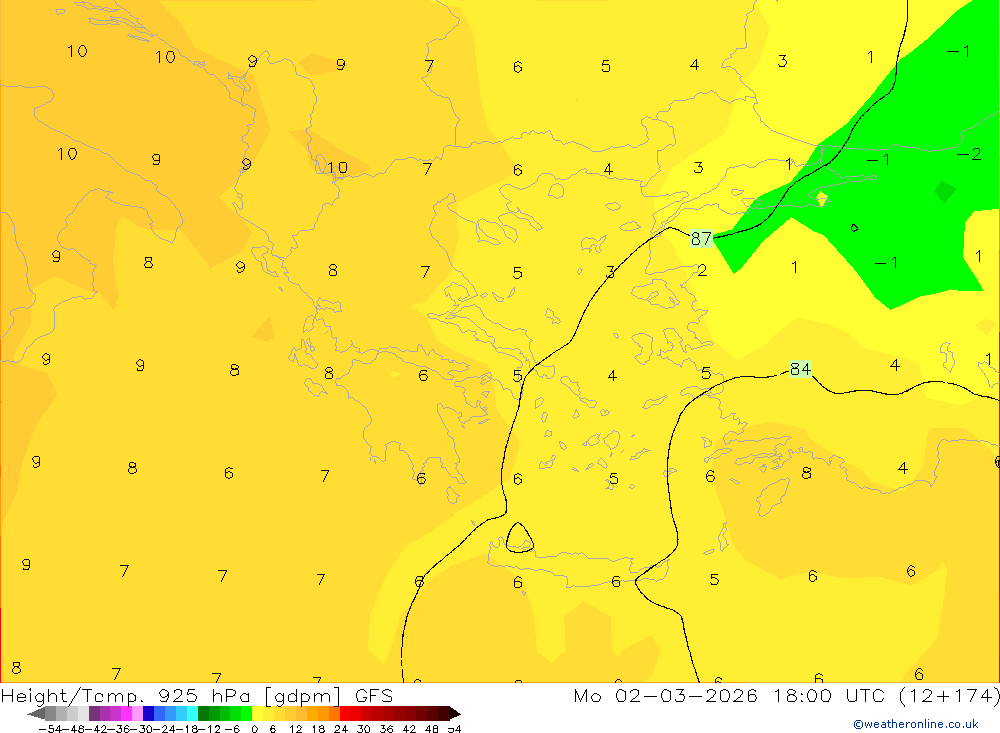
Task: Click the -6 legend scale label
Action: [232, 729]
